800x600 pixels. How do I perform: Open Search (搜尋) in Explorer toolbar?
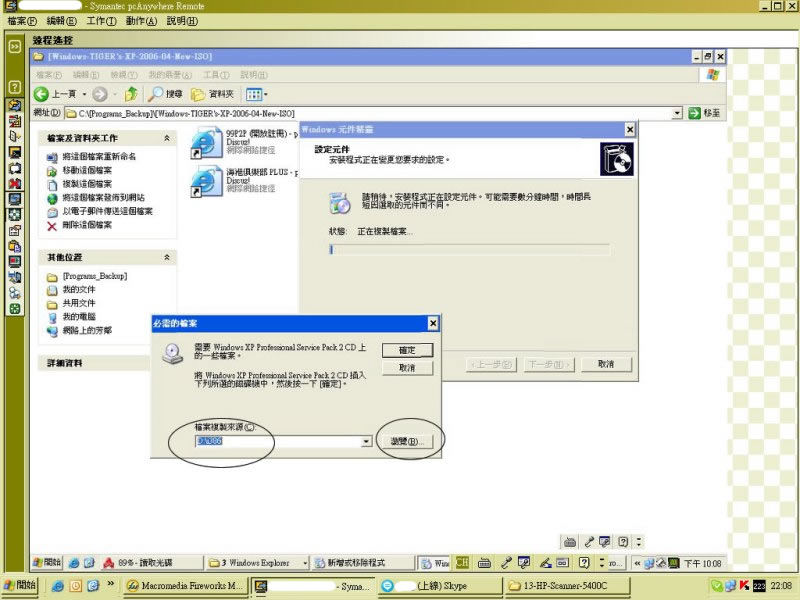tap(165, 94)
